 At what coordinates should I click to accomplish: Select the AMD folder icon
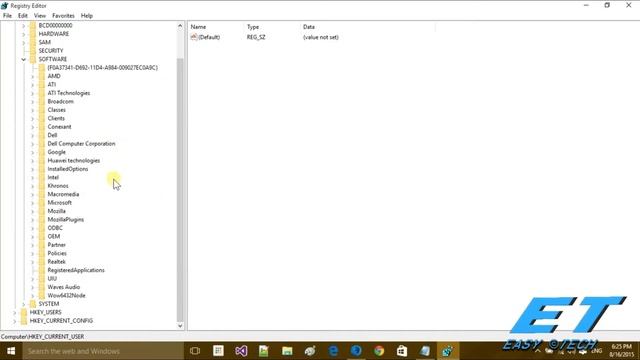click(x=42, y=76)
